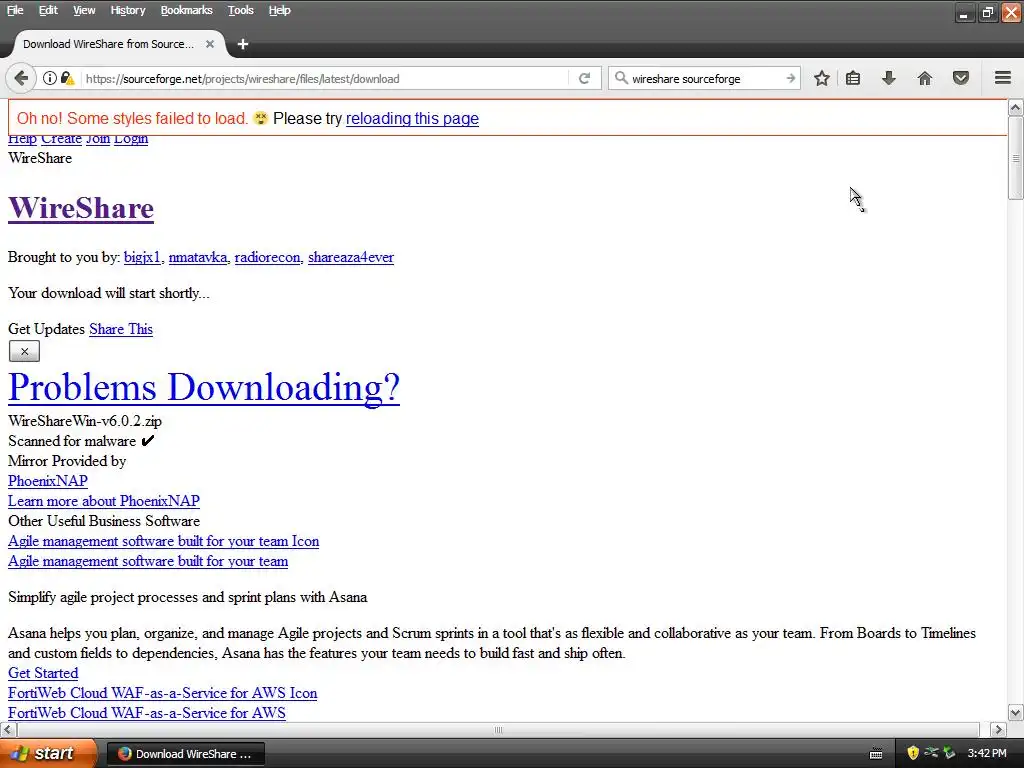Screen dimensions: 1024x768
Task: Click the Create link at page top
Action: click(61, 139)
